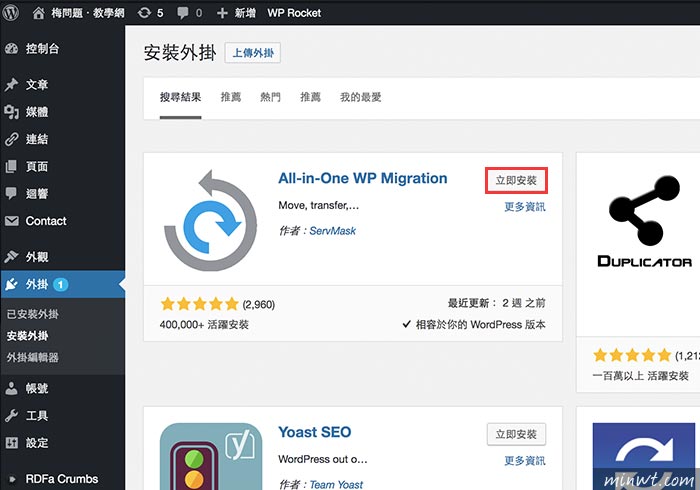Viewport: 700px width, 490px height.
Task: Open the Contact menu item
Action: [x=46, y=221]
